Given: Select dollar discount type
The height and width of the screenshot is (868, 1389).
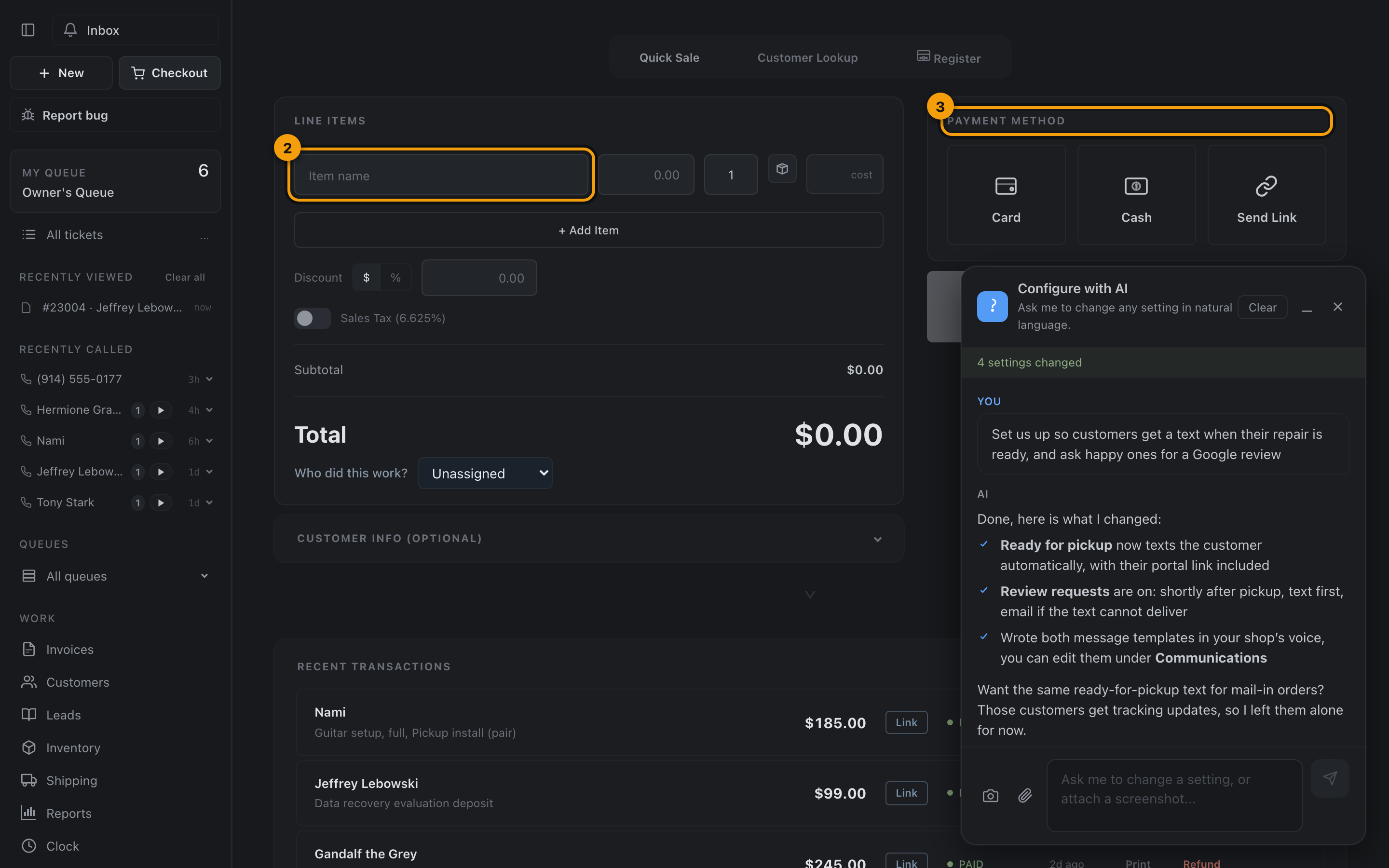Looking at the screenshot, I should (x=366, y=278).
